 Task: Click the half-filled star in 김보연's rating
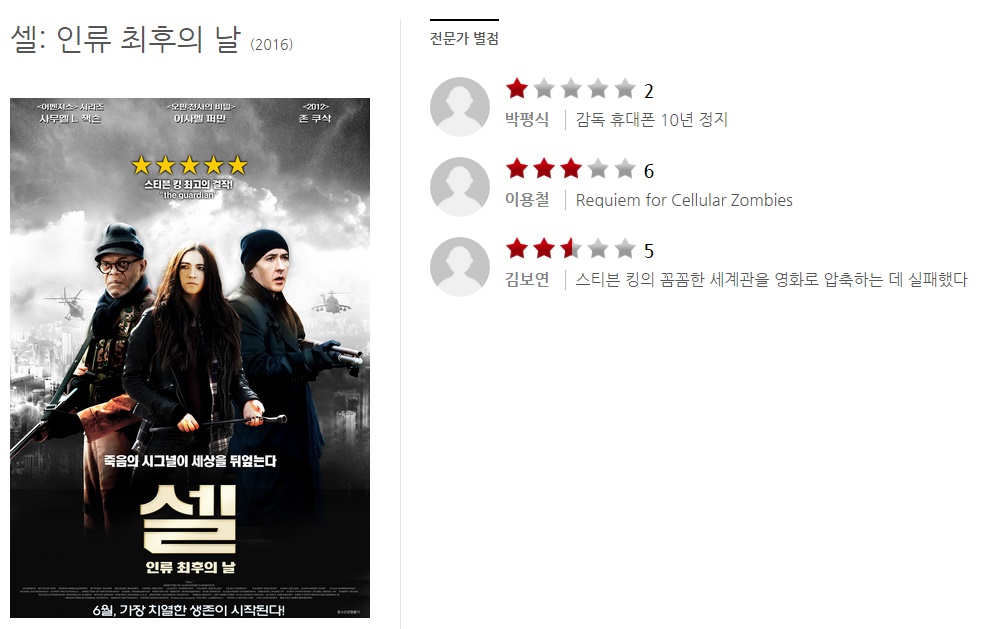click(x=571, y=249)
